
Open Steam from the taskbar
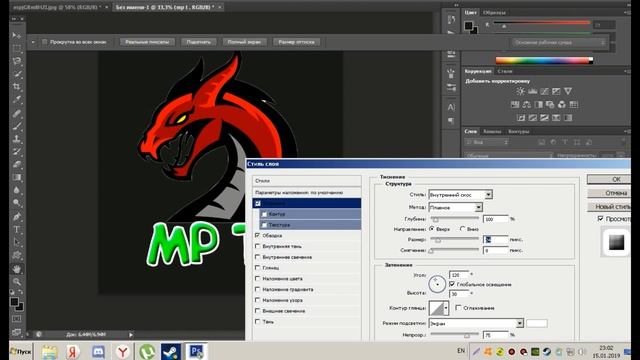point(171,351)
